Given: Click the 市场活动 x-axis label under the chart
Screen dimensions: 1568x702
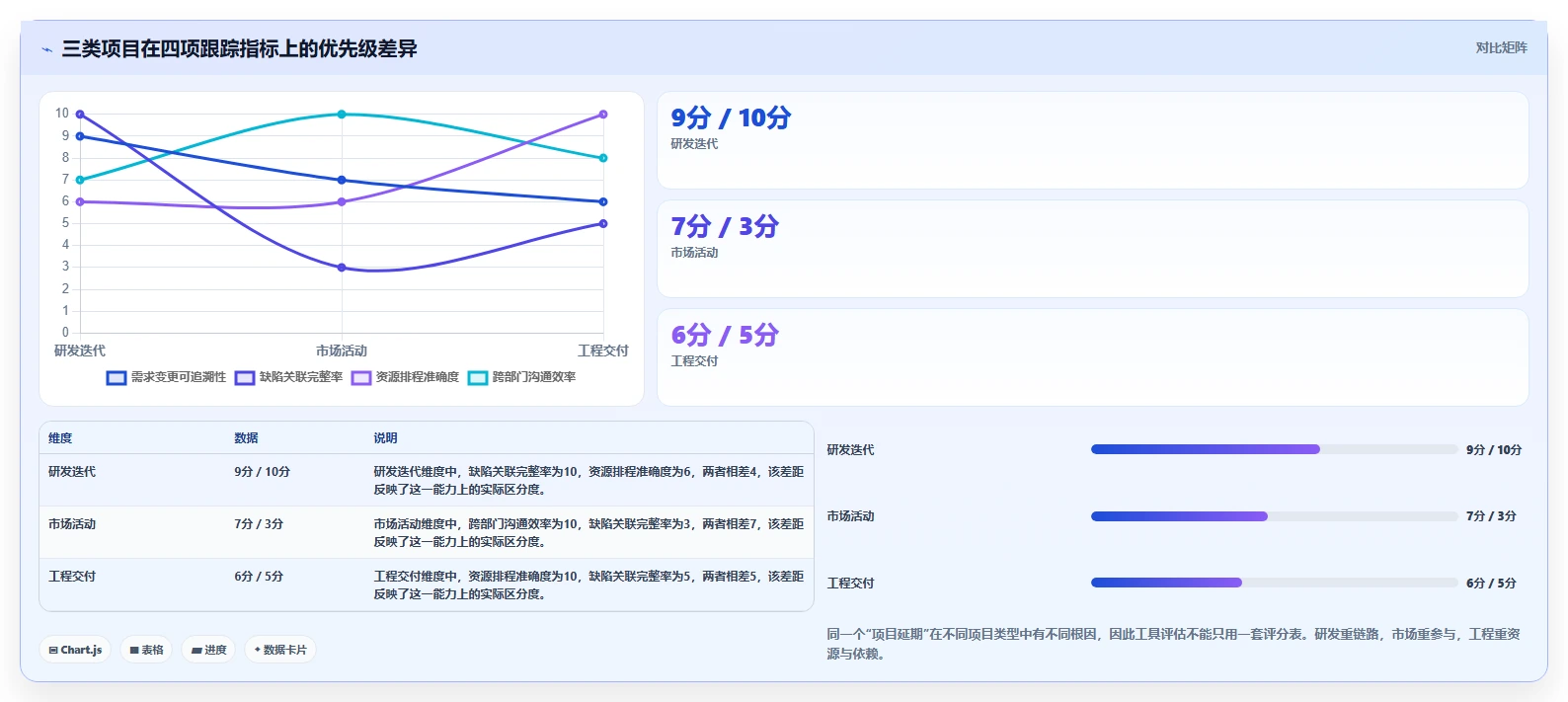Looking at the screenshot, I should click(x=342, y=351).
